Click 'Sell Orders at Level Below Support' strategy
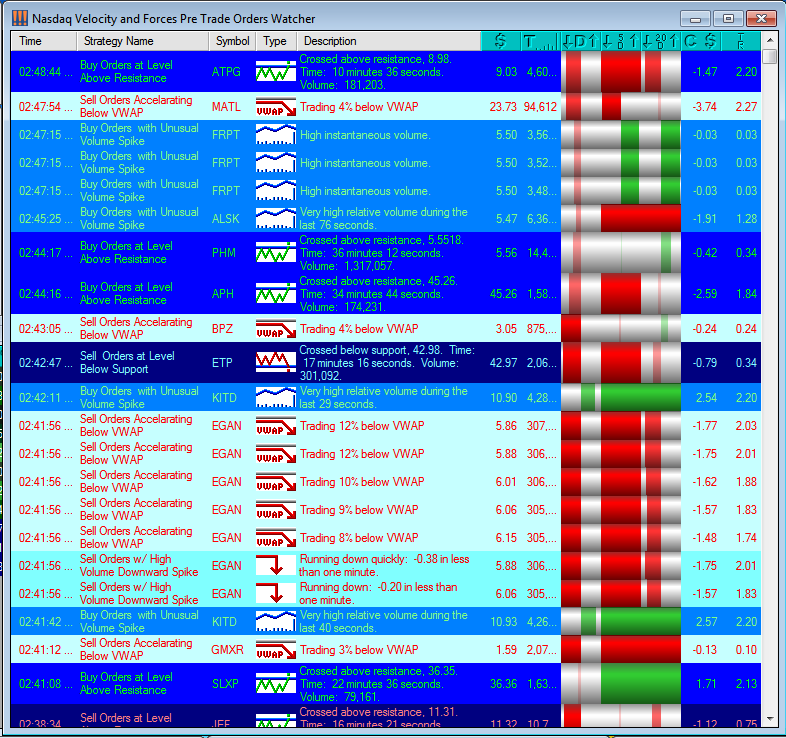This screenshot has width=786, height=738. 127,362
